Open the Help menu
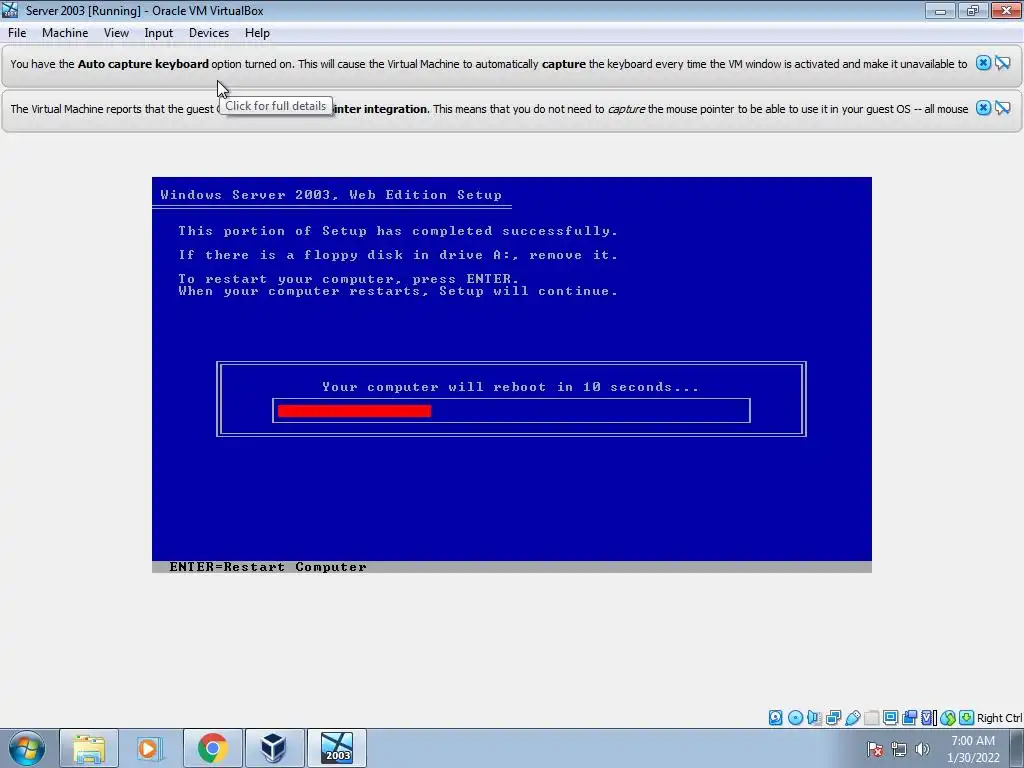 [x=257, y=33]
